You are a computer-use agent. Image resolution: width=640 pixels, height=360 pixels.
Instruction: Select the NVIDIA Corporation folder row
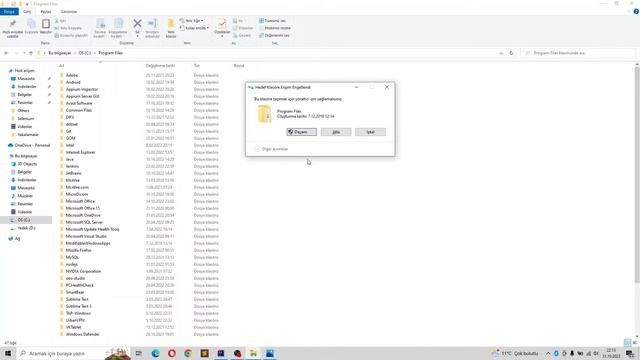pos(139,271)
